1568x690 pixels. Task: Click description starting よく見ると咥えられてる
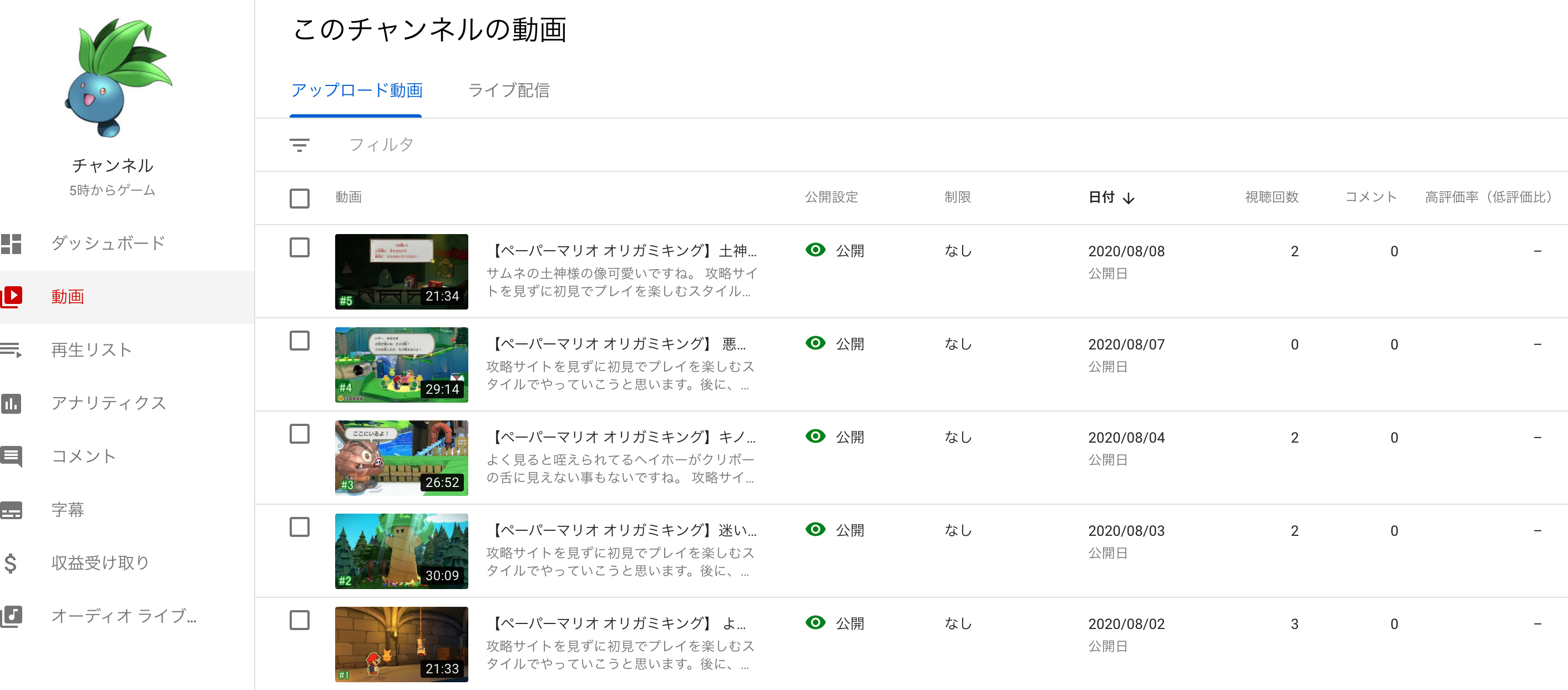click(620, 469)
